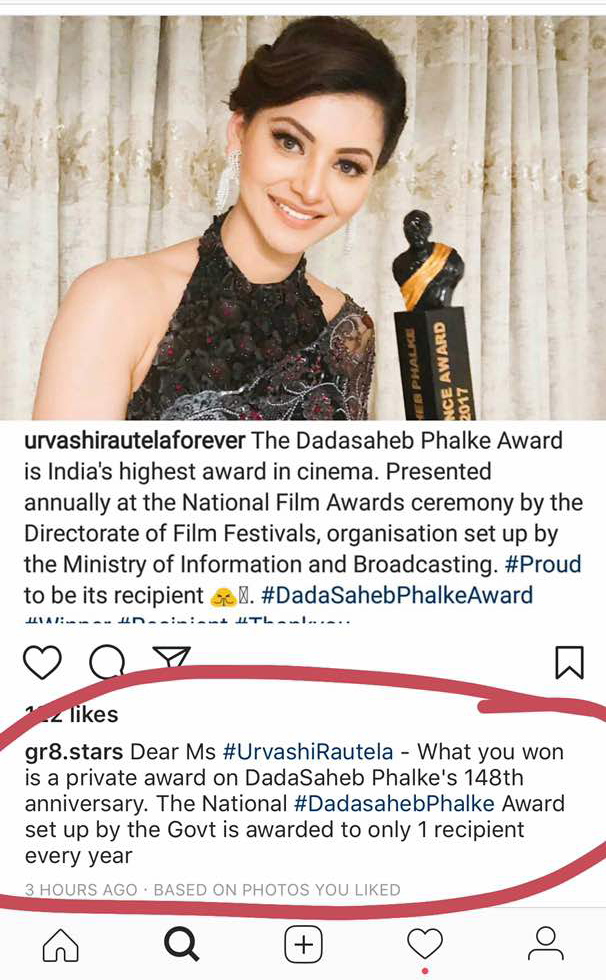Open the #DadaSahebPhalkeAward caption hashtag
The width and height of the screenshot is (606, 980).
(x=397, y=595)
